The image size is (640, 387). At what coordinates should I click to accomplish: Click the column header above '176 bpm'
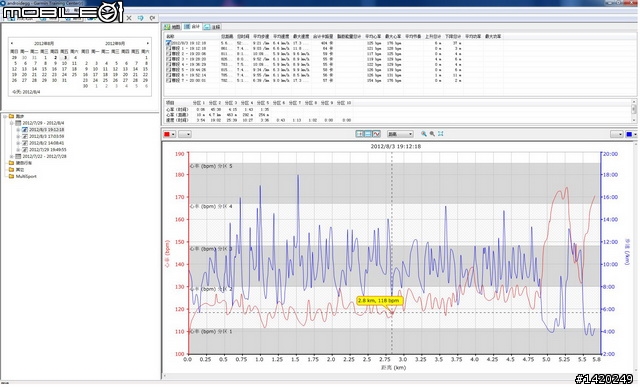393,36
